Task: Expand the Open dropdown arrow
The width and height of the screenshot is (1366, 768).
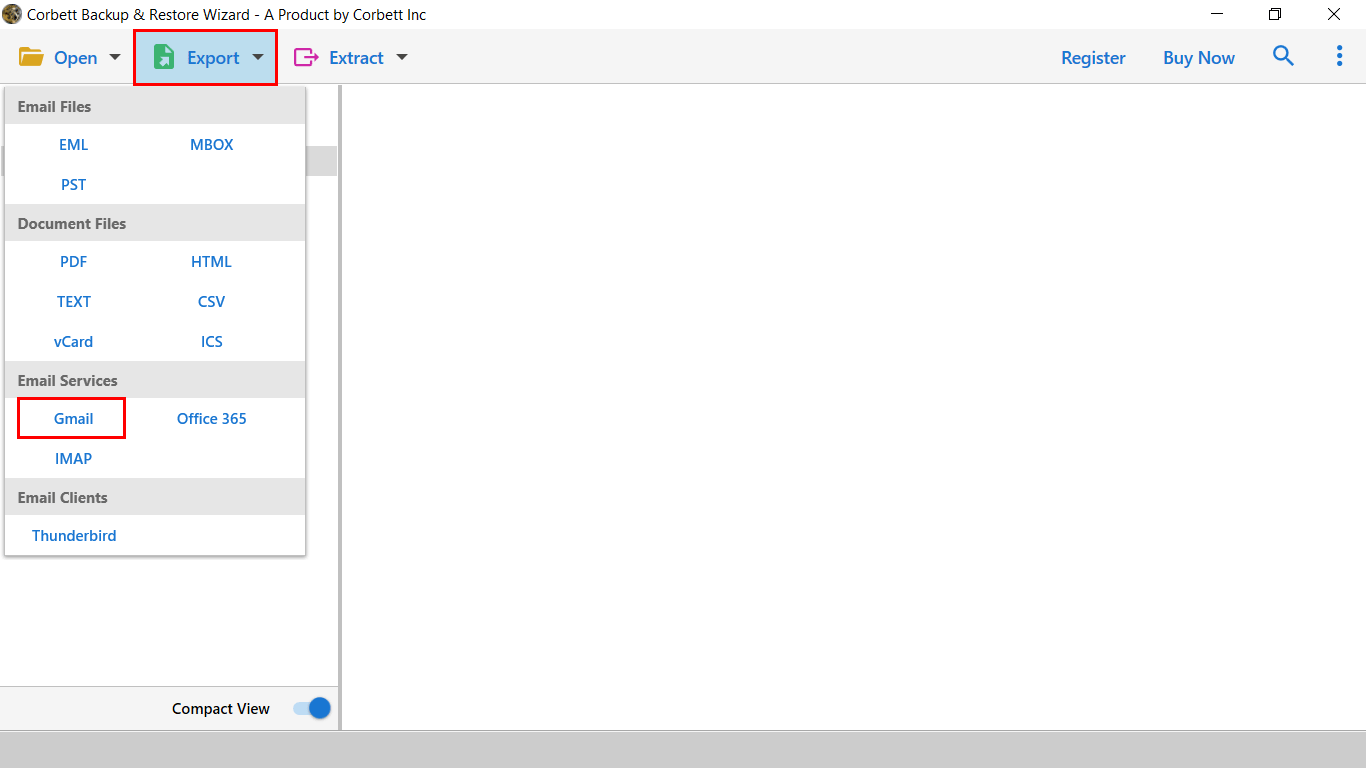Action: (114, 57)
